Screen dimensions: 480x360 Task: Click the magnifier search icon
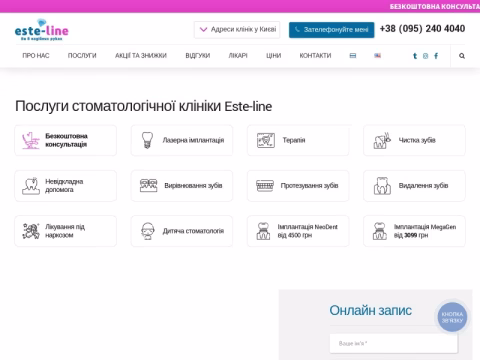tap(462, 56)
